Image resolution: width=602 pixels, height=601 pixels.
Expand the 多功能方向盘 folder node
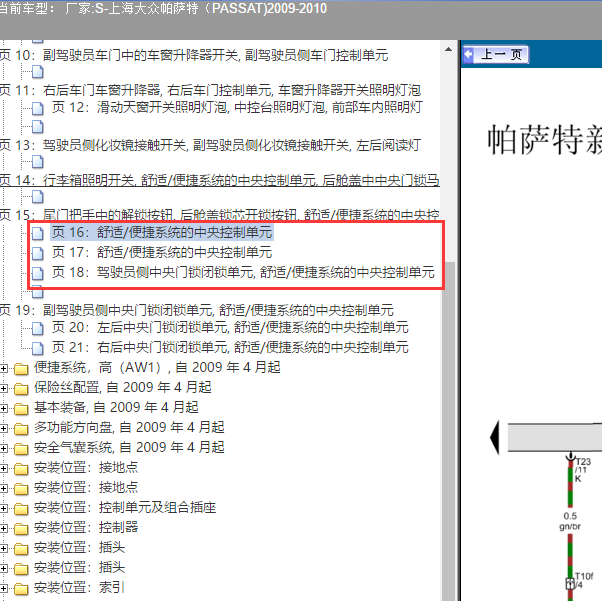pos(3,429)
